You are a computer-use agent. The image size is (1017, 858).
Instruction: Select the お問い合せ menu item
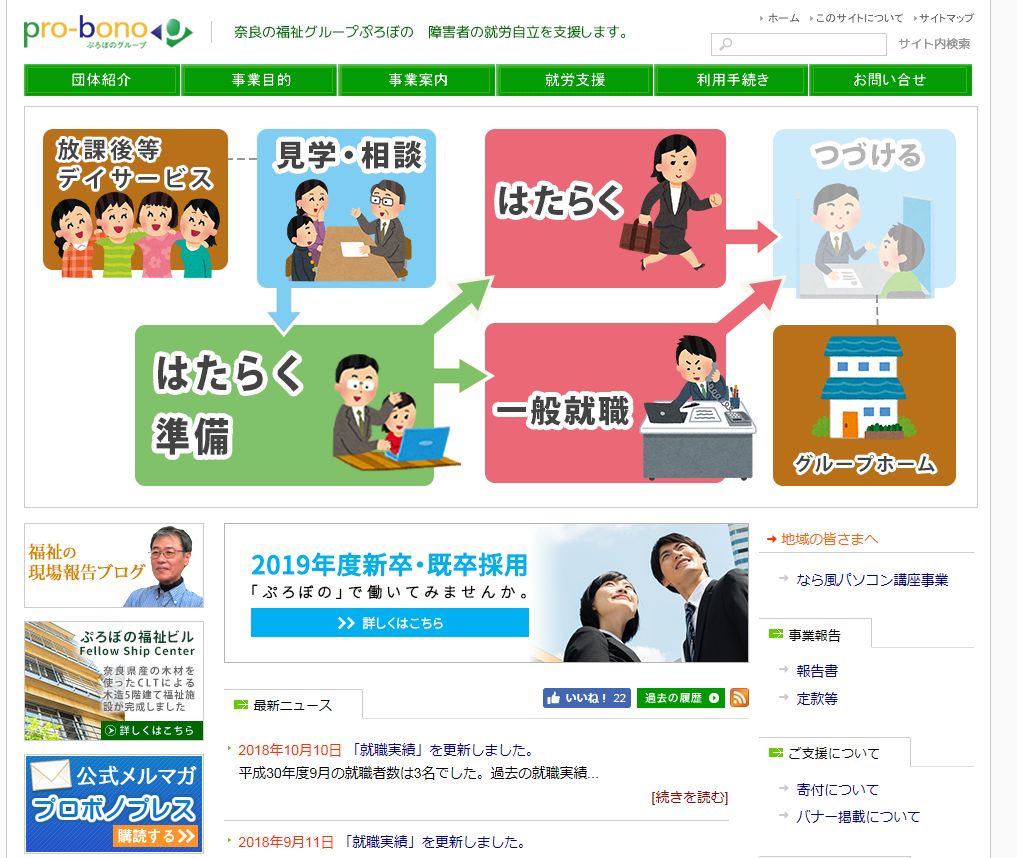[x=889, y=80]
